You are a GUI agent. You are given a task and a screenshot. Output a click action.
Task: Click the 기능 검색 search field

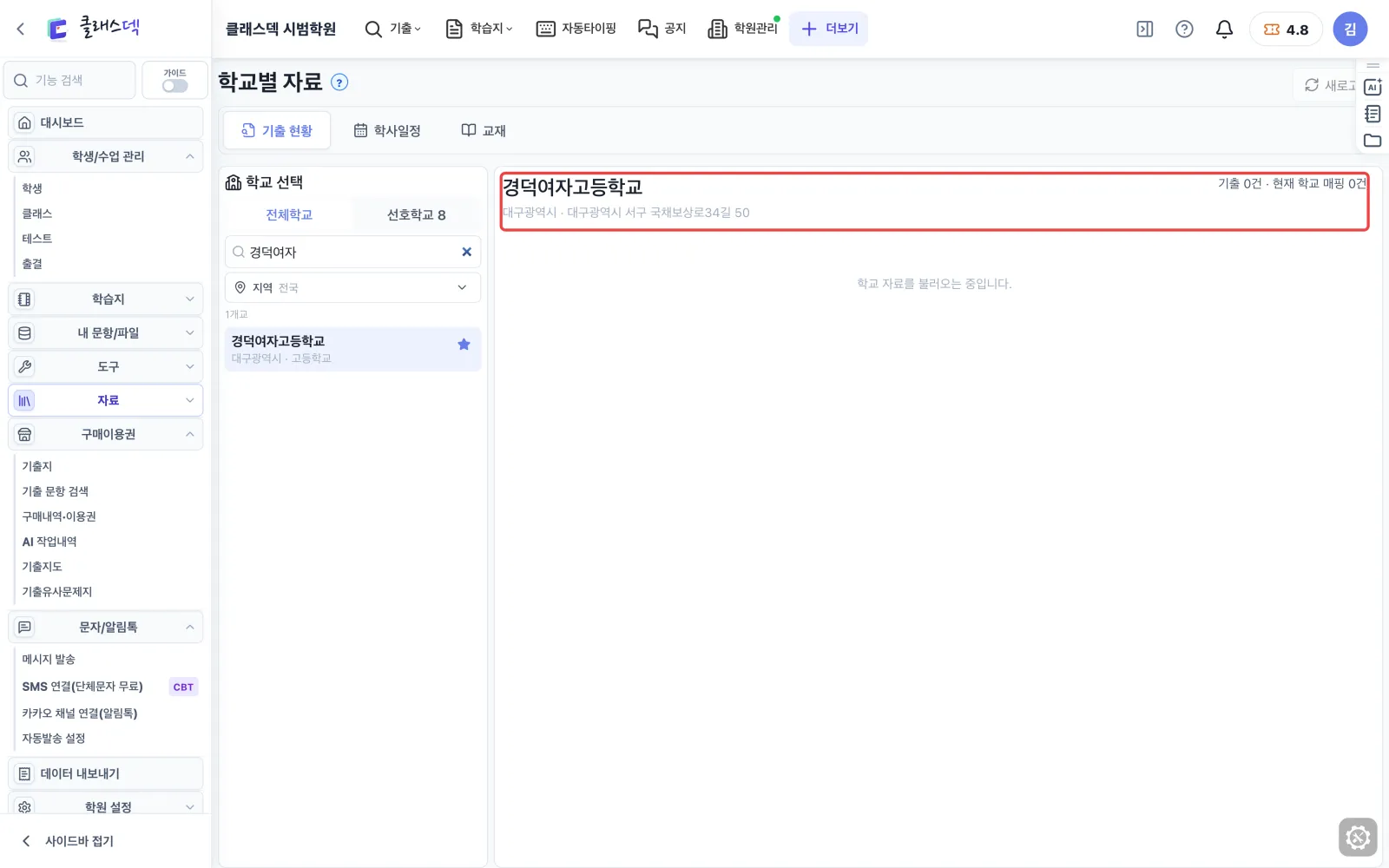click(69, 80)
